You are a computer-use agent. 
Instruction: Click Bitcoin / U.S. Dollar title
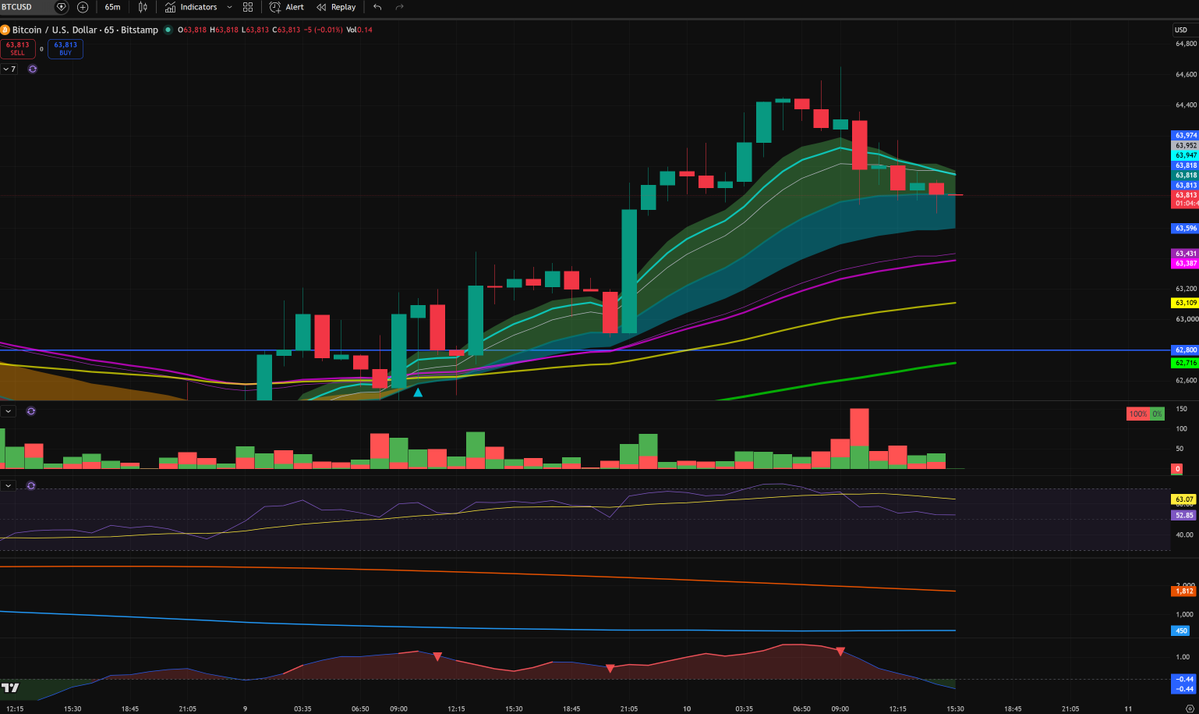tap(85, 30)
